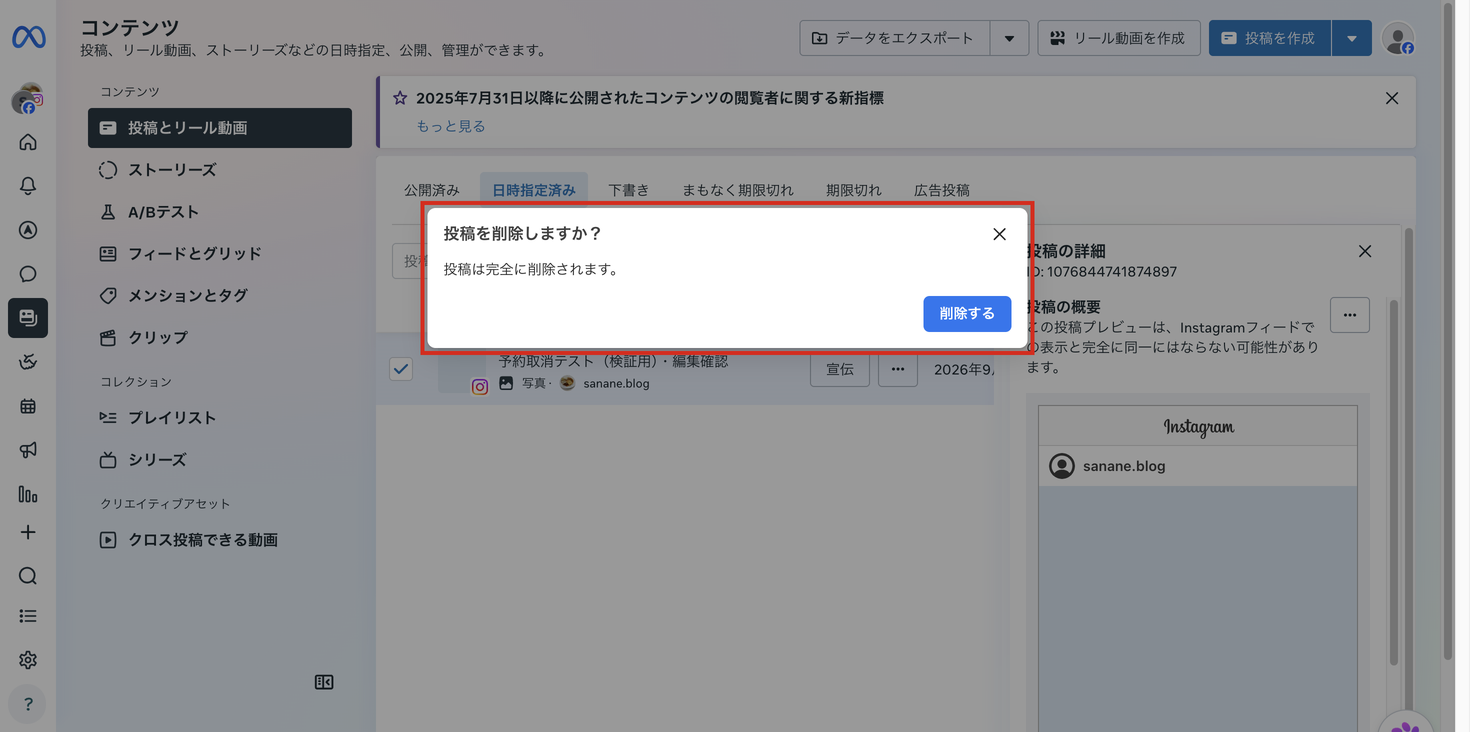The width and height of the screenshot is (1470, 732).
Task: Dismiss the 新指標 banner
Action: click(1392, 98)
